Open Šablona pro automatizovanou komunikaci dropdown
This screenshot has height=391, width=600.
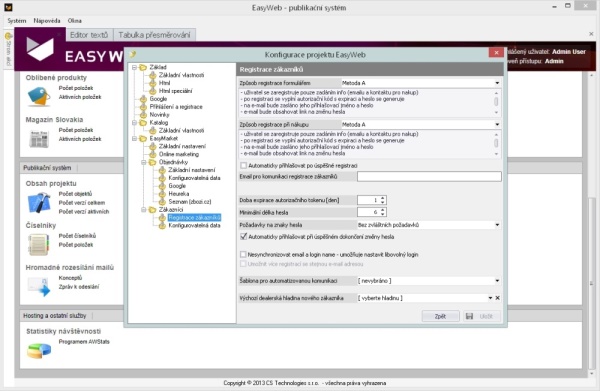(x=497, y=281)
